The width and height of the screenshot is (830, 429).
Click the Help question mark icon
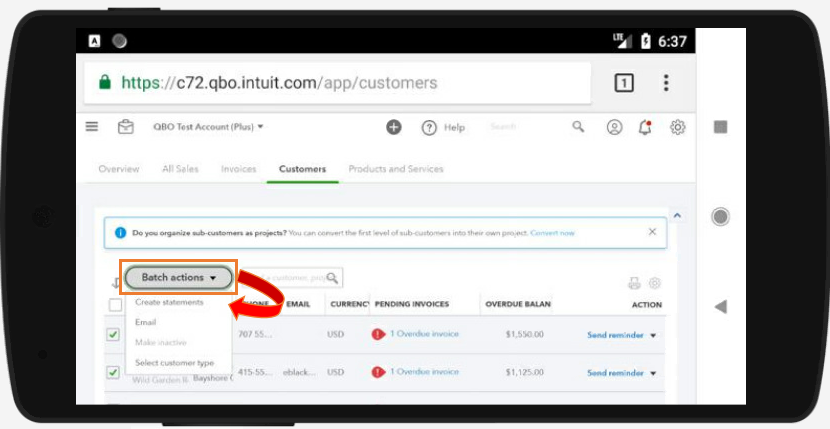click(429, 128)
